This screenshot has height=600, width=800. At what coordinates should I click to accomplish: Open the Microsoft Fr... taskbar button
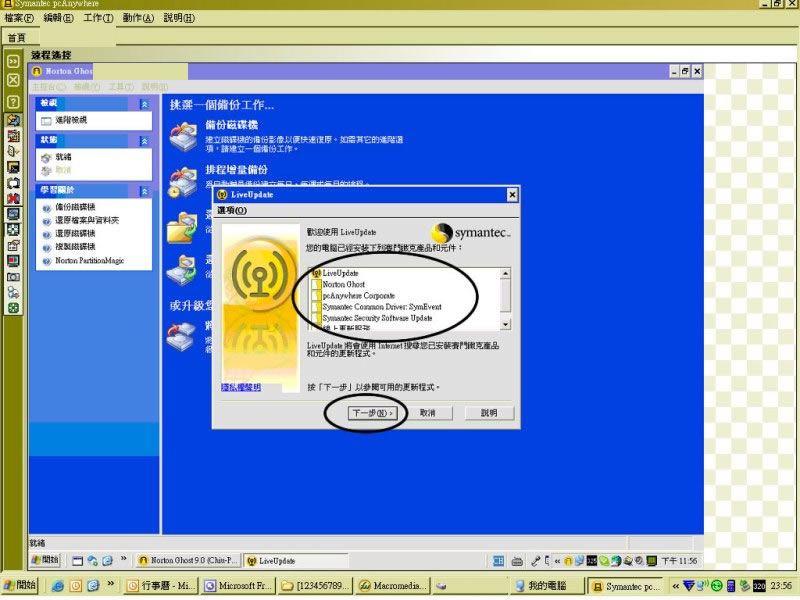(x=239, y=586)
